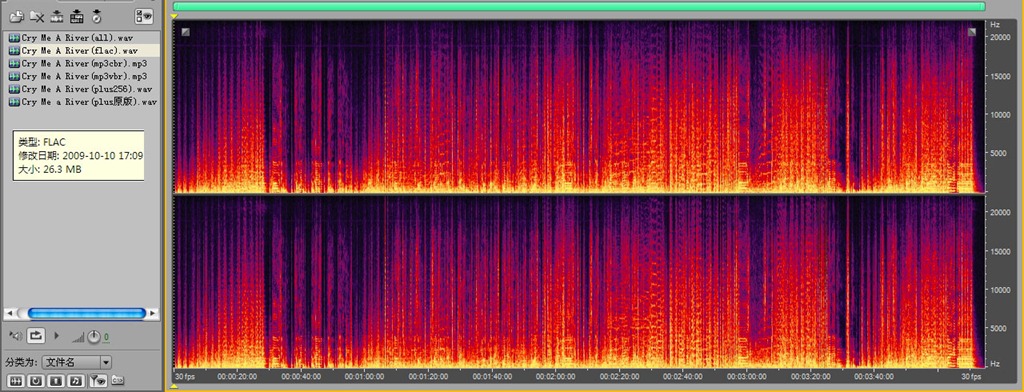
Task: Click the Close Files icon
Action: tap(37, 16)
